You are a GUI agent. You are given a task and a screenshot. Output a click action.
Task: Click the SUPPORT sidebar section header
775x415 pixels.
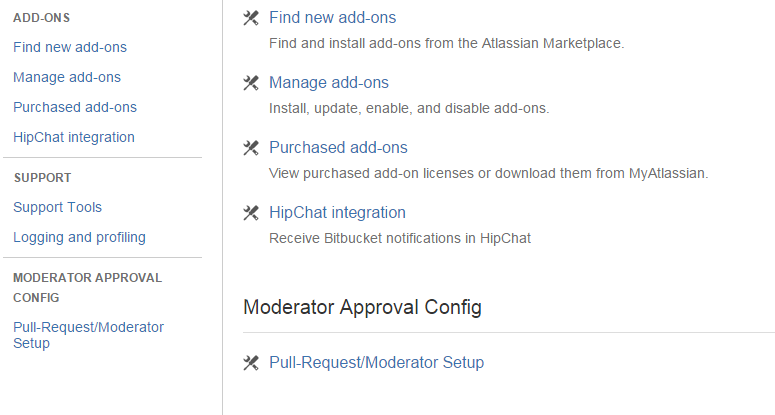pos(43,178)
